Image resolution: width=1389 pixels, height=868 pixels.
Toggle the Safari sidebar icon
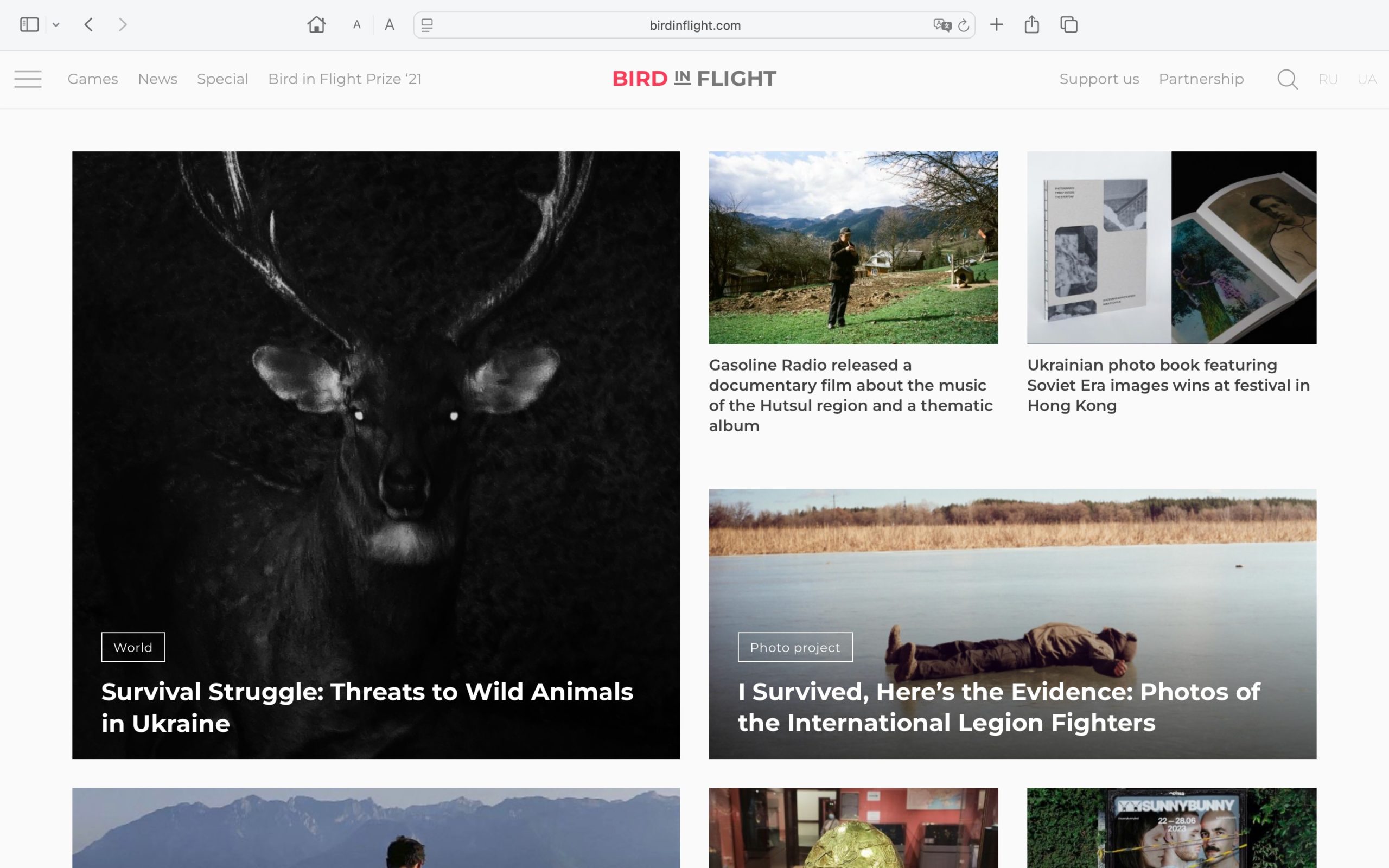point(29,25)
